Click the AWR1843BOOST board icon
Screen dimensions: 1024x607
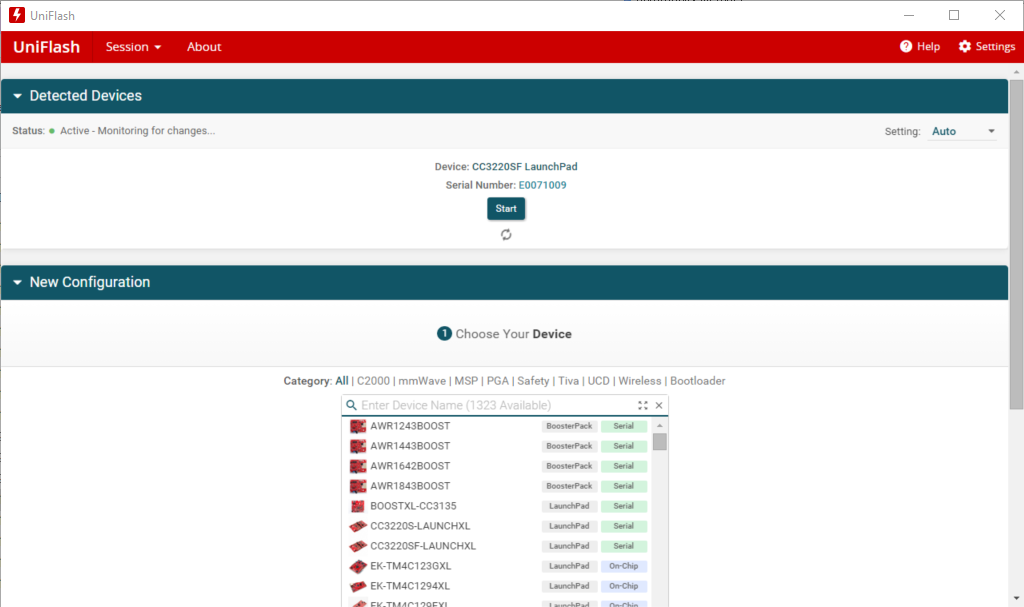358,486
